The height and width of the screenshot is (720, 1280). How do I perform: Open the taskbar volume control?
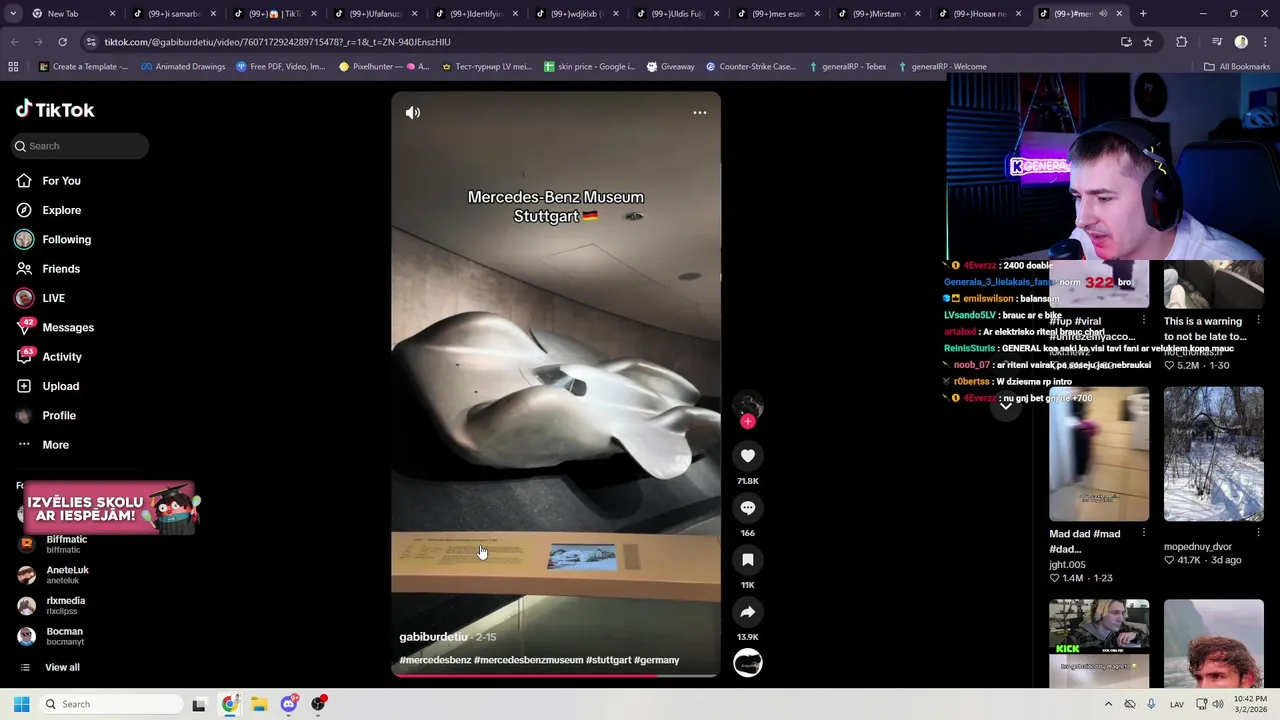click(x=1218, y=704)
